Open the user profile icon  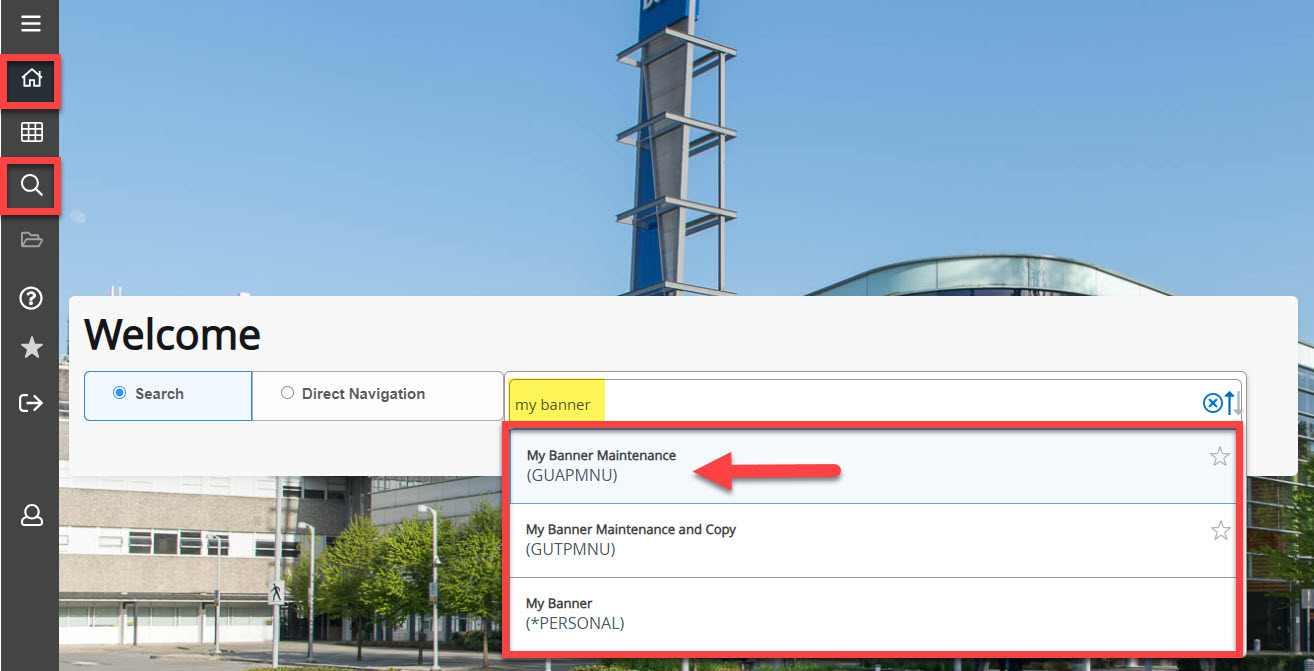tap(30, 515)
